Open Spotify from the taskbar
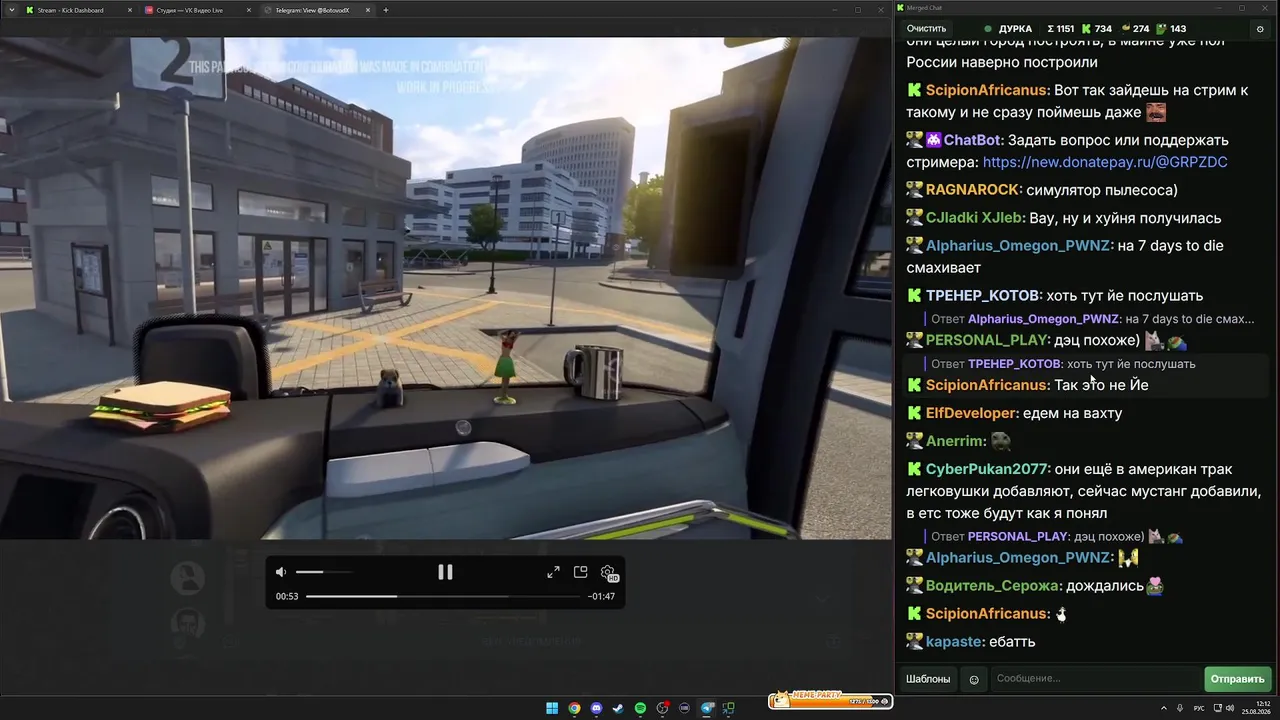This screenshot has height=720, width=1280. [640, 709]
